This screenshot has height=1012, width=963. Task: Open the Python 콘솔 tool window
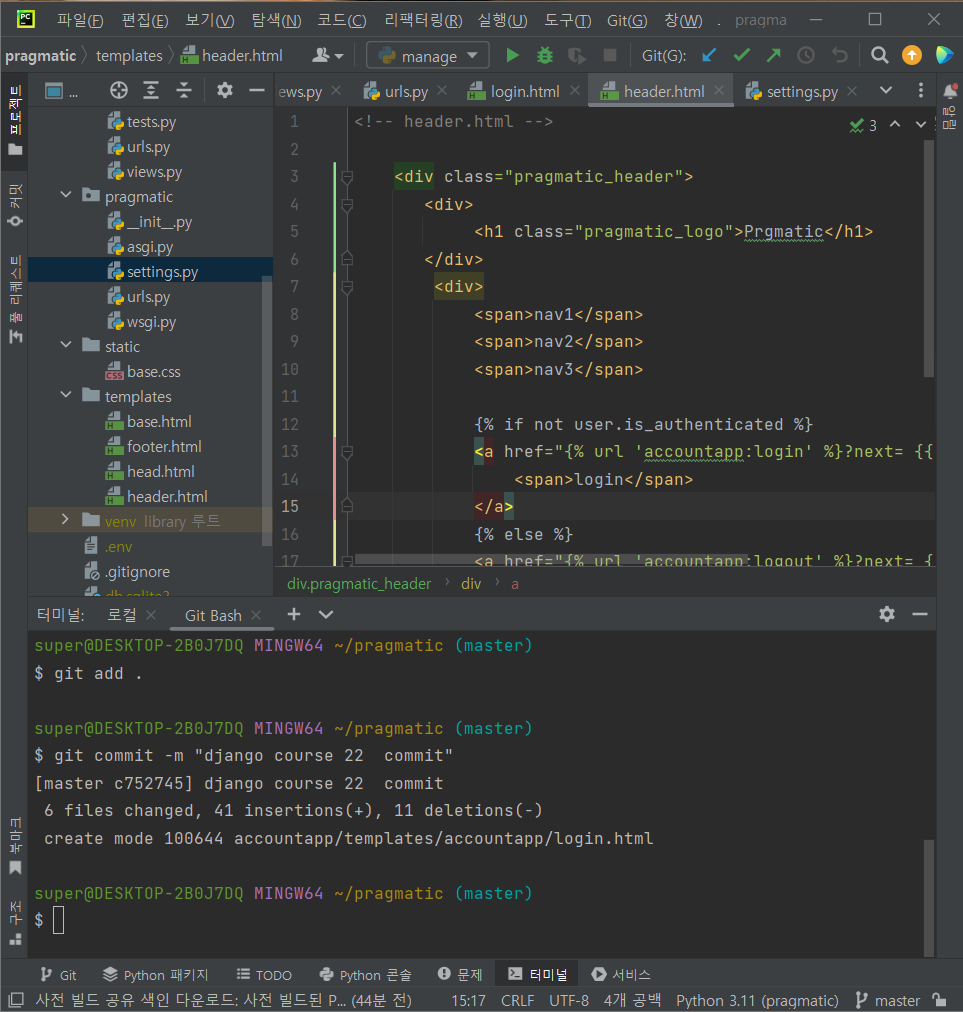[x=365, y=974]
